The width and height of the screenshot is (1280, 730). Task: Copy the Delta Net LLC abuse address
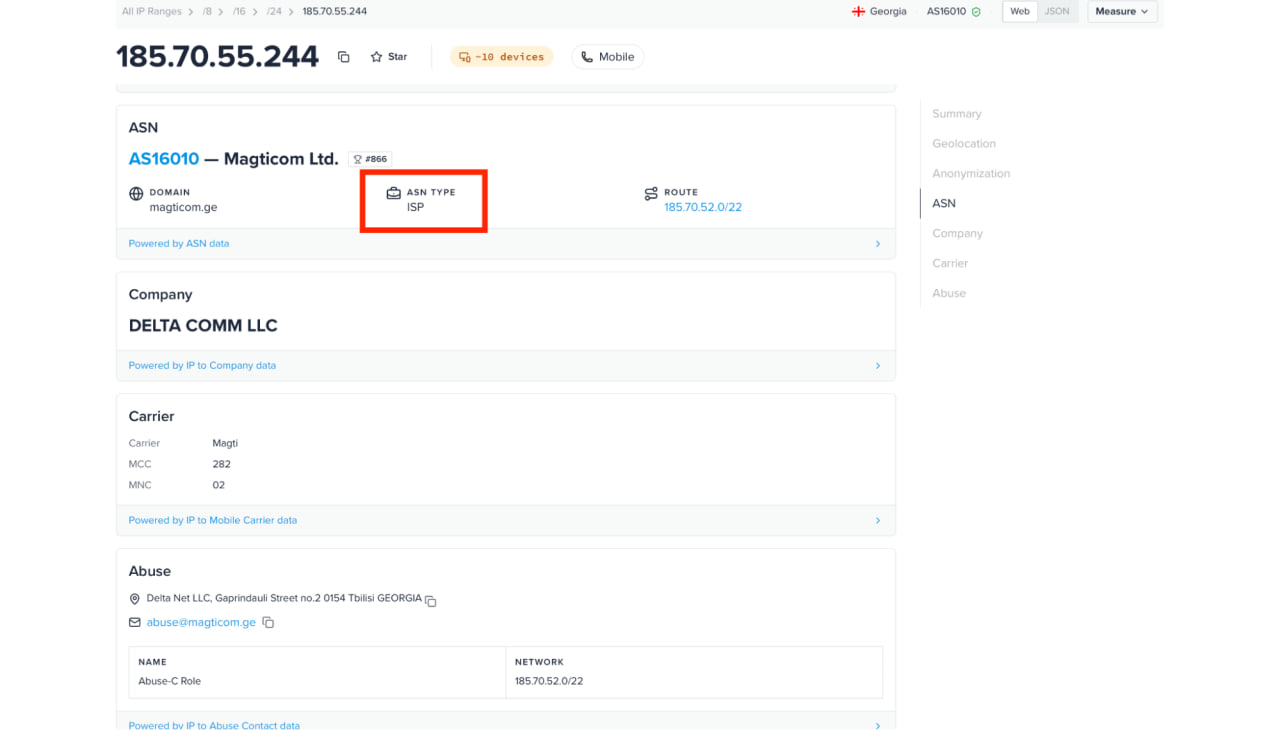[431, 601]
